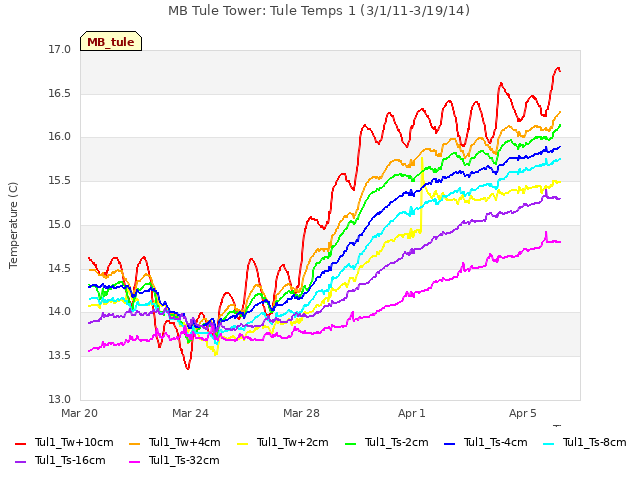Click the Tul1_Ts-8cm legend label
Image resolution: width=640 pixels, height=480 pixels.
click(x=595, y=442)
